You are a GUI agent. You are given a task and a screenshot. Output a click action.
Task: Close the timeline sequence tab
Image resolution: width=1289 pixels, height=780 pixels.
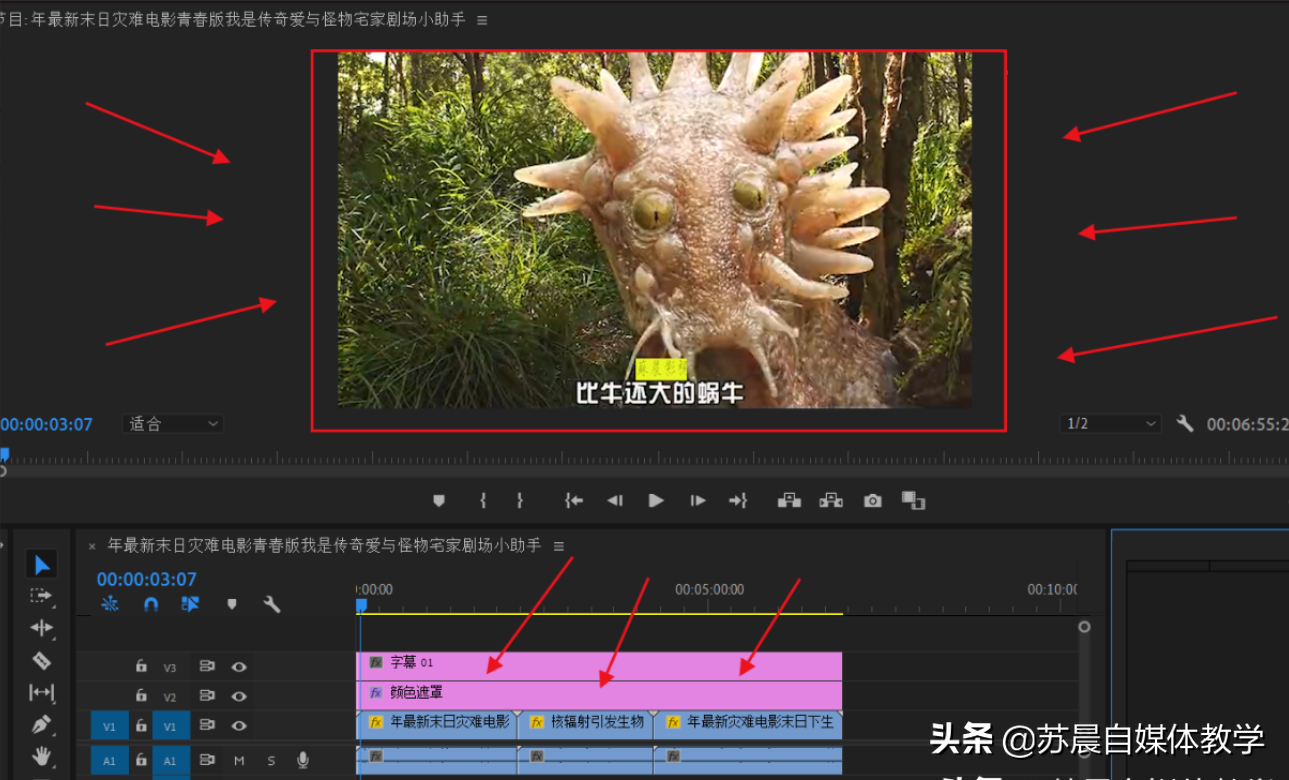[92, 546]
